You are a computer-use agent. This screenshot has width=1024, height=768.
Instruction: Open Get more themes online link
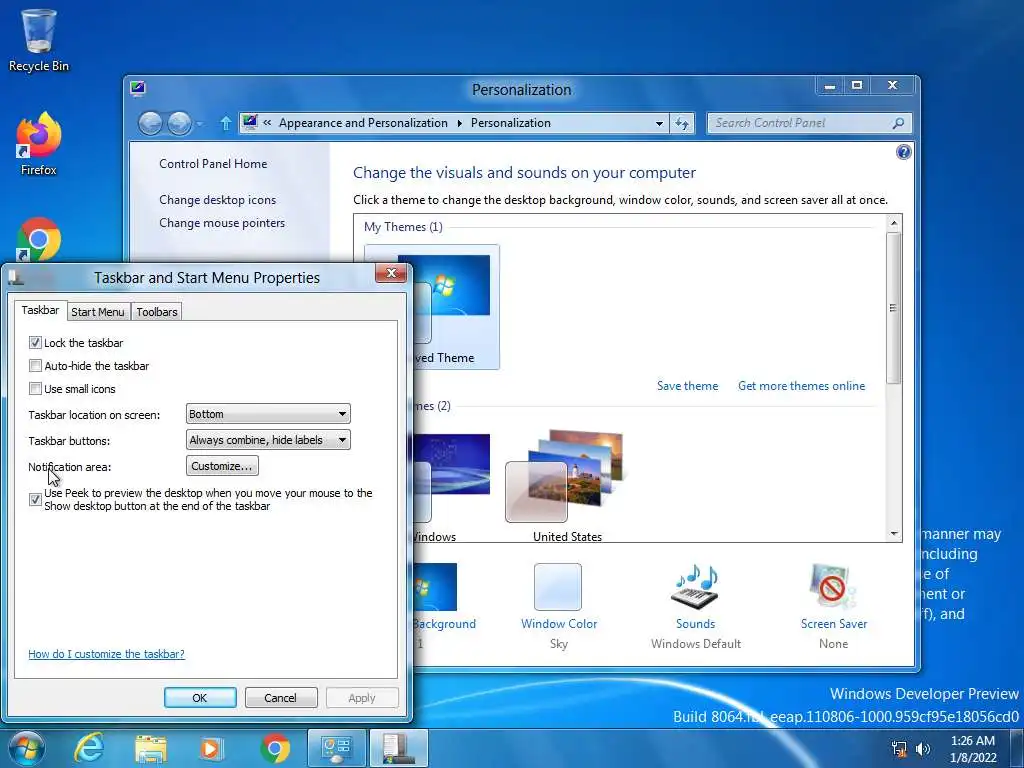click(x=801, y=385)
